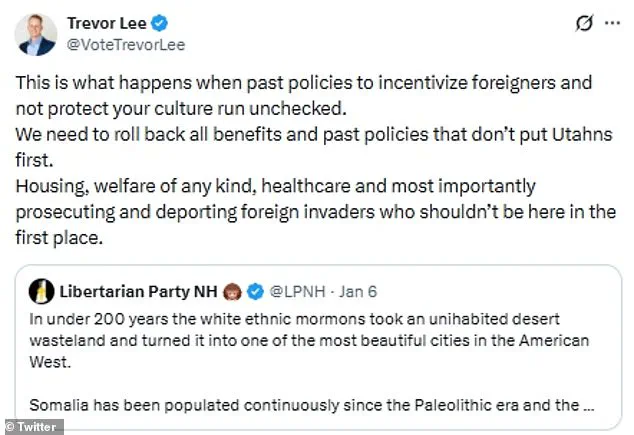Open the Jan 6 timestamp link
The image size is (634, 435).
(x=355, y=291)
